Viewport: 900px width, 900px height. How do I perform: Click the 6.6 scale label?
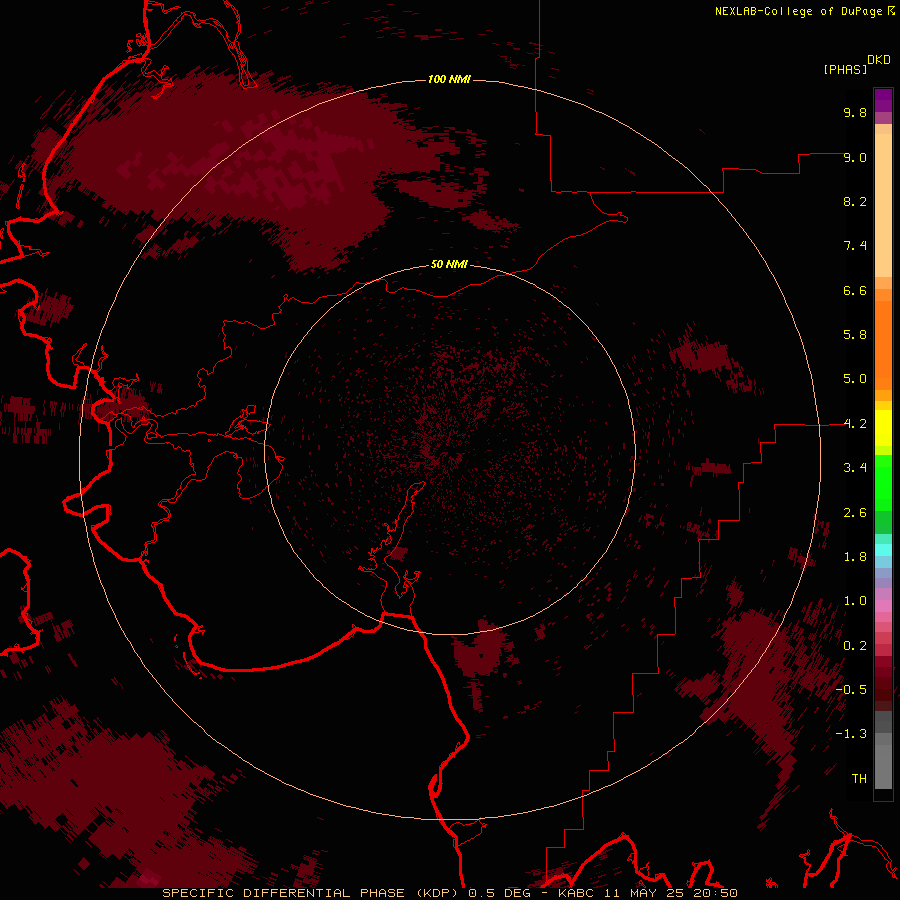[855, 290]
